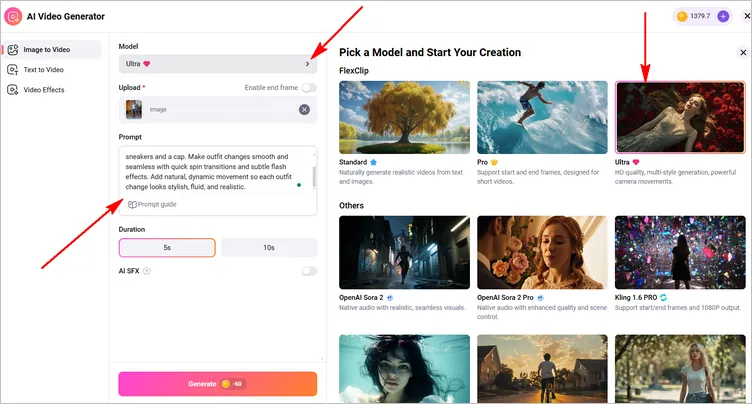Click the Generate button
Viewport: 752px width, 404px height.
coord(218,384)
